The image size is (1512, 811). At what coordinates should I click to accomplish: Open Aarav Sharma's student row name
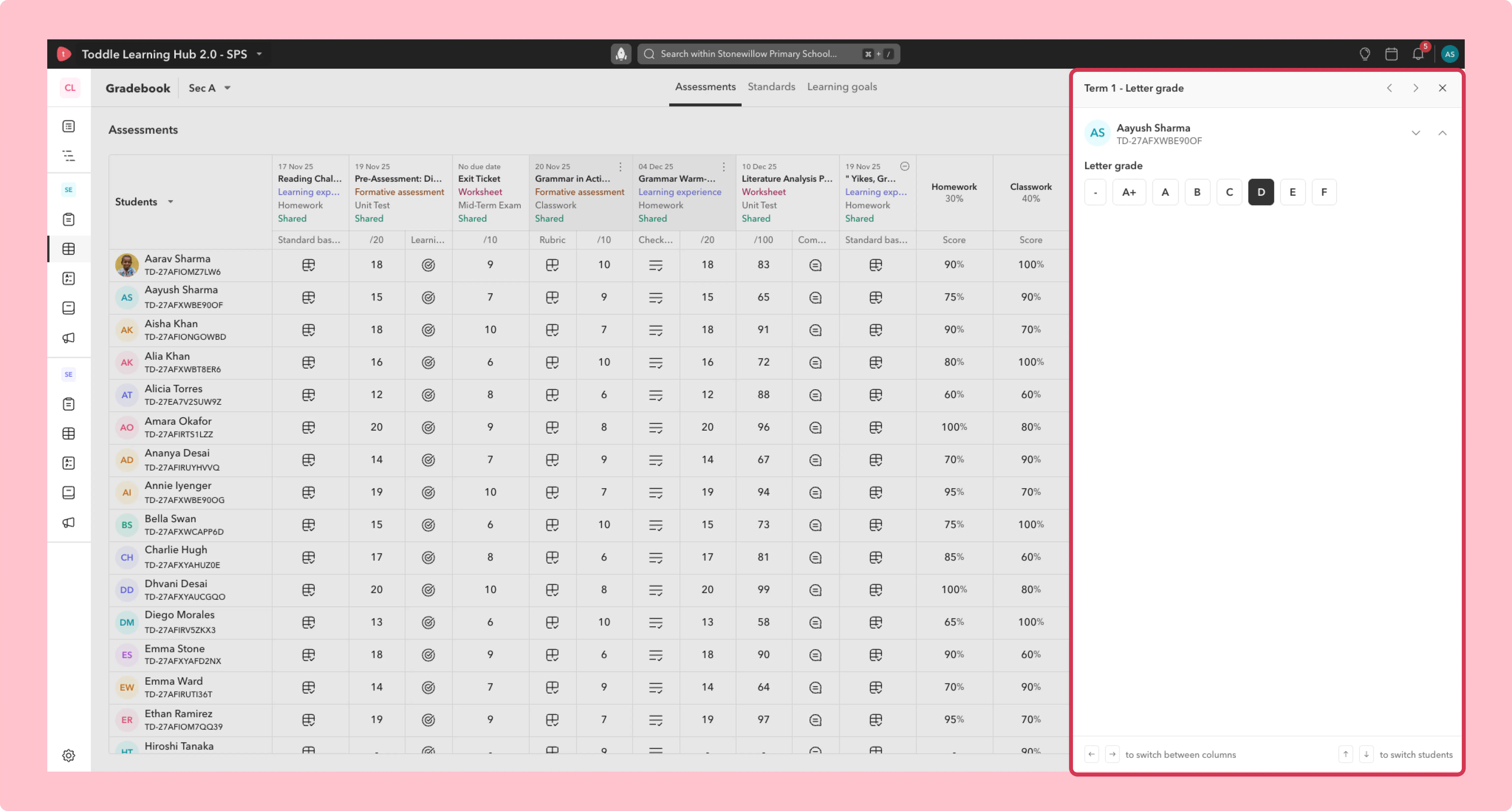(177, 259)
